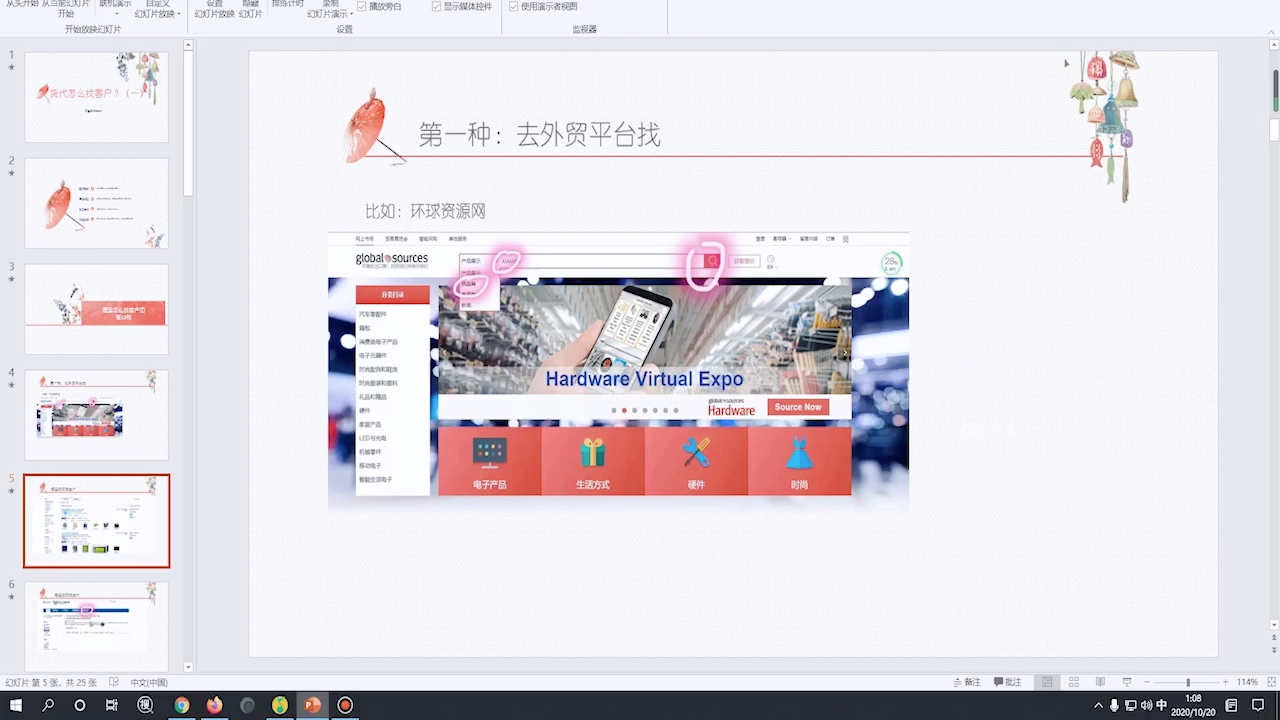This screenshot has height=720, width=1280.
Task: Open volume tray icon
Action: pos(1146,705)
